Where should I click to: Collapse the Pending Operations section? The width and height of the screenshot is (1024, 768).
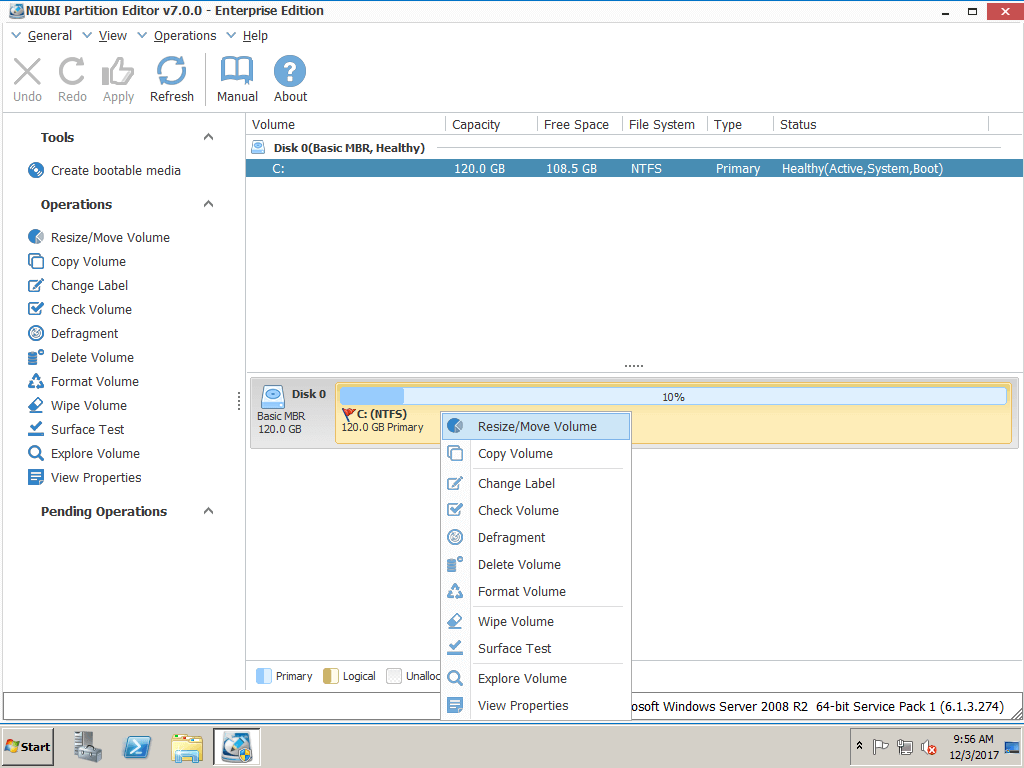pos(208,511)
